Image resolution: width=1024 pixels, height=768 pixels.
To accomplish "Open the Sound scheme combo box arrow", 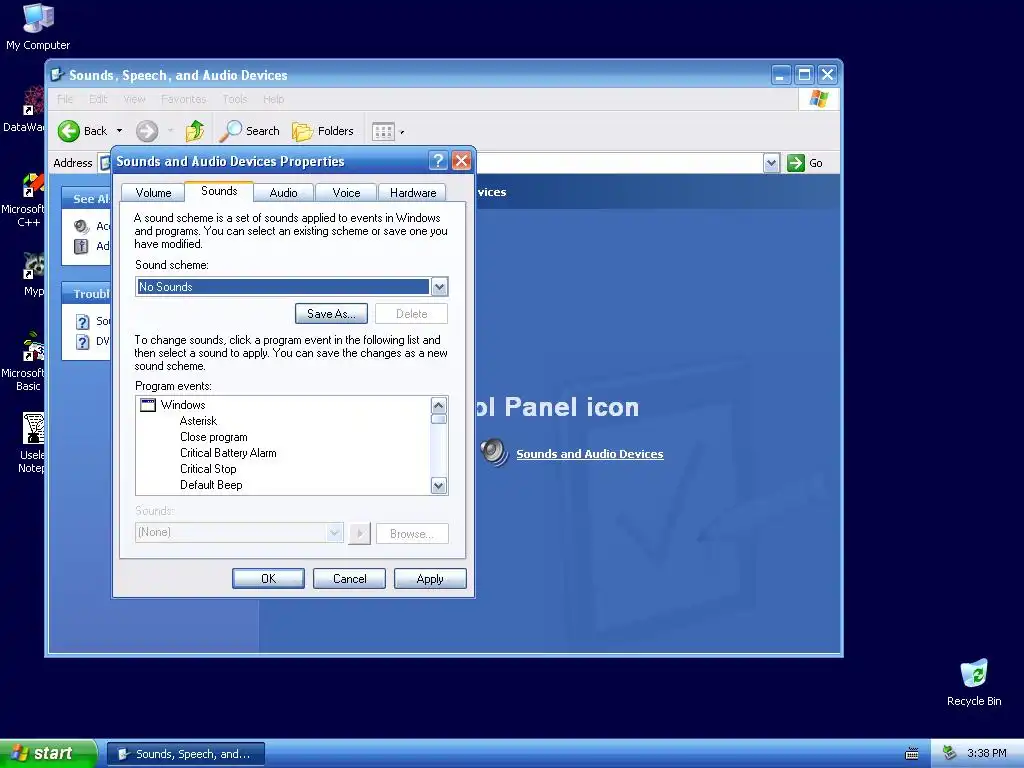I will pyautogui.click(x=440, y=287).
